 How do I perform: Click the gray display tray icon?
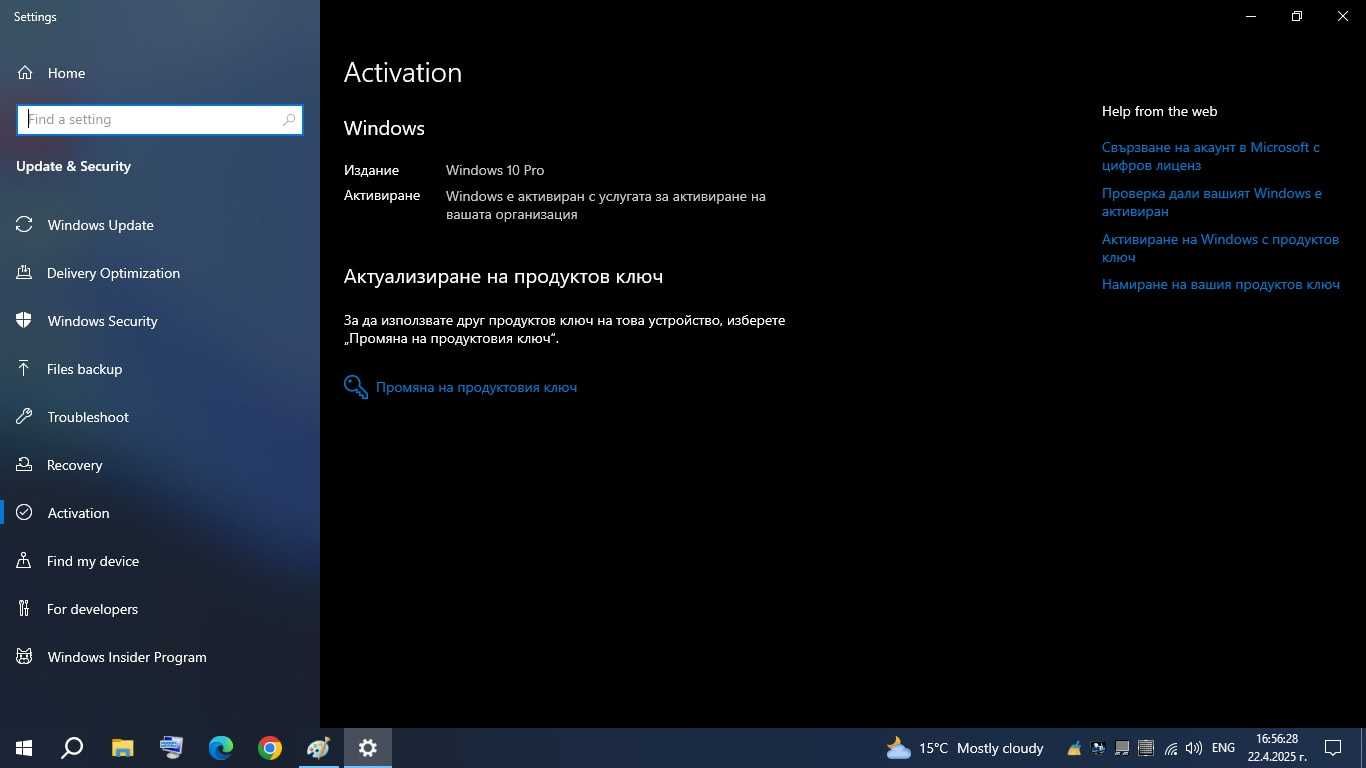1122,748
